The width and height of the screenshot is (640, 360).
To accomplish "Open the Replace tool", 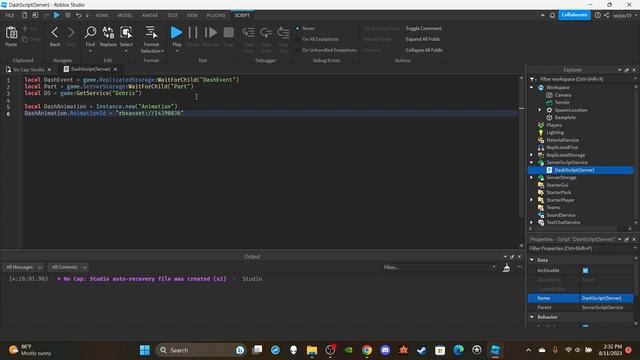I will [108, 32].
